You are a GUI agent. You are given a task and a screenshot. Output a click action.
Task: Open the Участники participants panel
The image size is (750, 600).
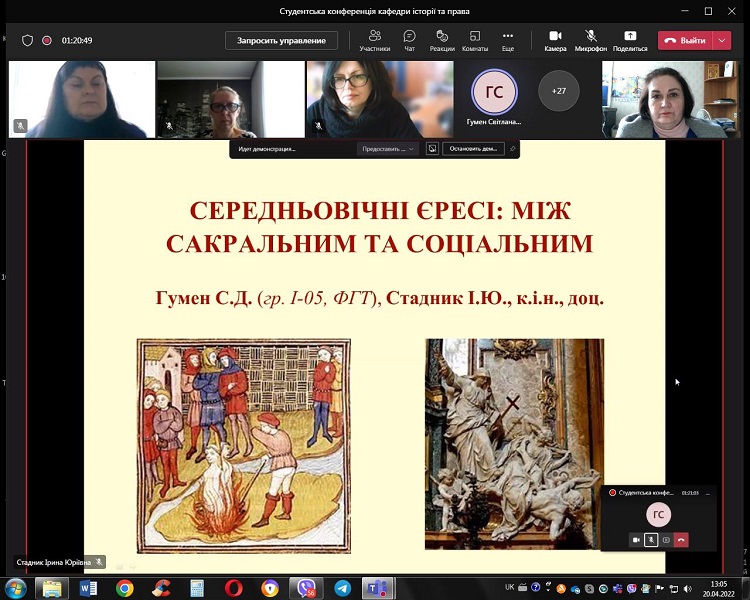click(x=375, y=41)
